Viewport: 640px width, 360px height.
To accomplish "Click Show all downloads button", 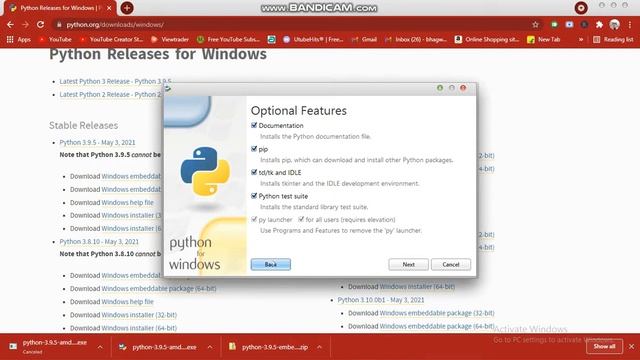I will coord(604,347).
